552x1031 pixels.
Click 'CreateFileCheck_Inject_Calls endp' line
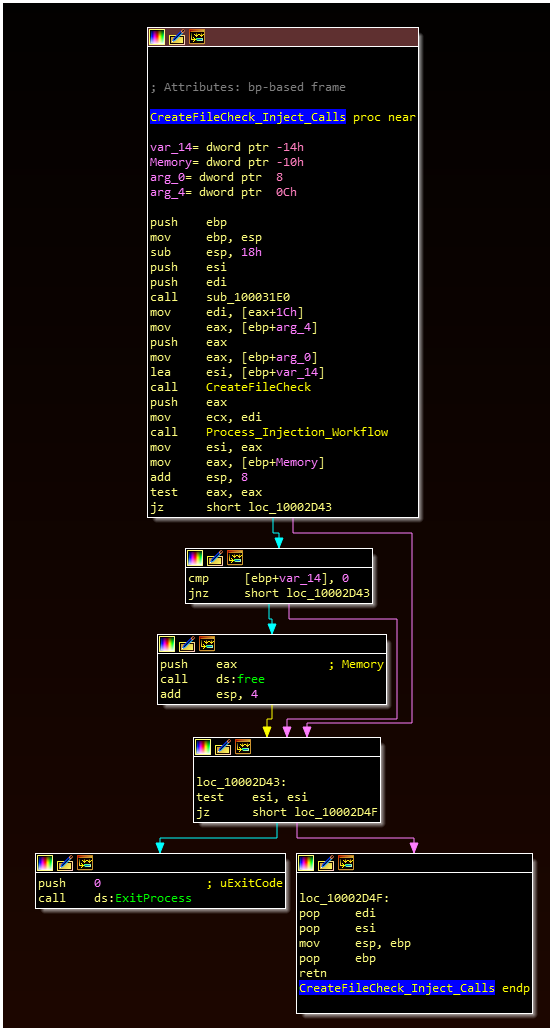(x=415, y=989)
